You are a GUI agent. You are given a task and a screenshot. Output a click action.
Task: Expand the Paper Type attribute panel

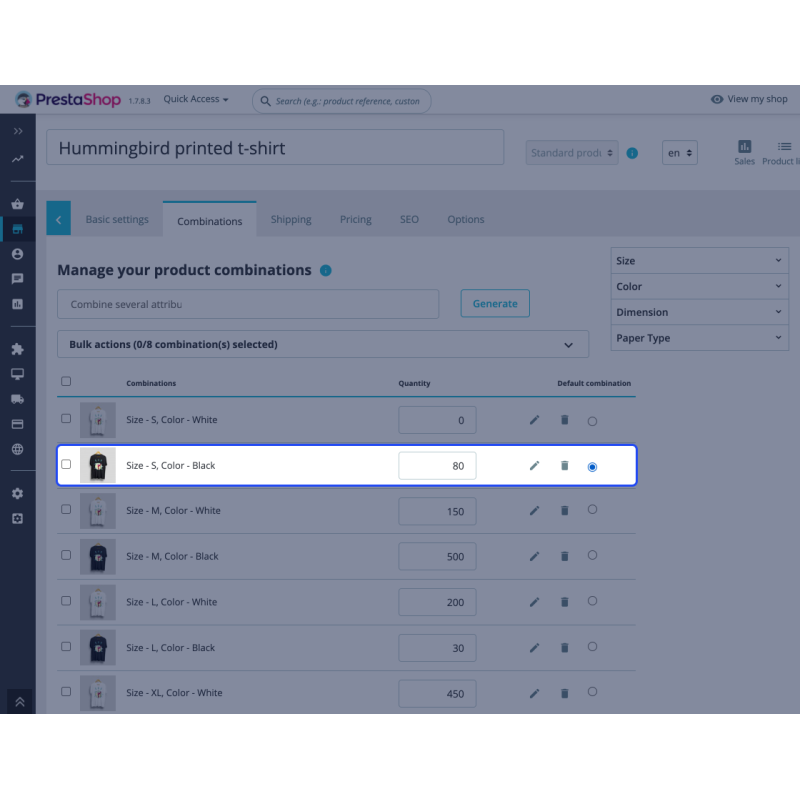coord(699,338)
